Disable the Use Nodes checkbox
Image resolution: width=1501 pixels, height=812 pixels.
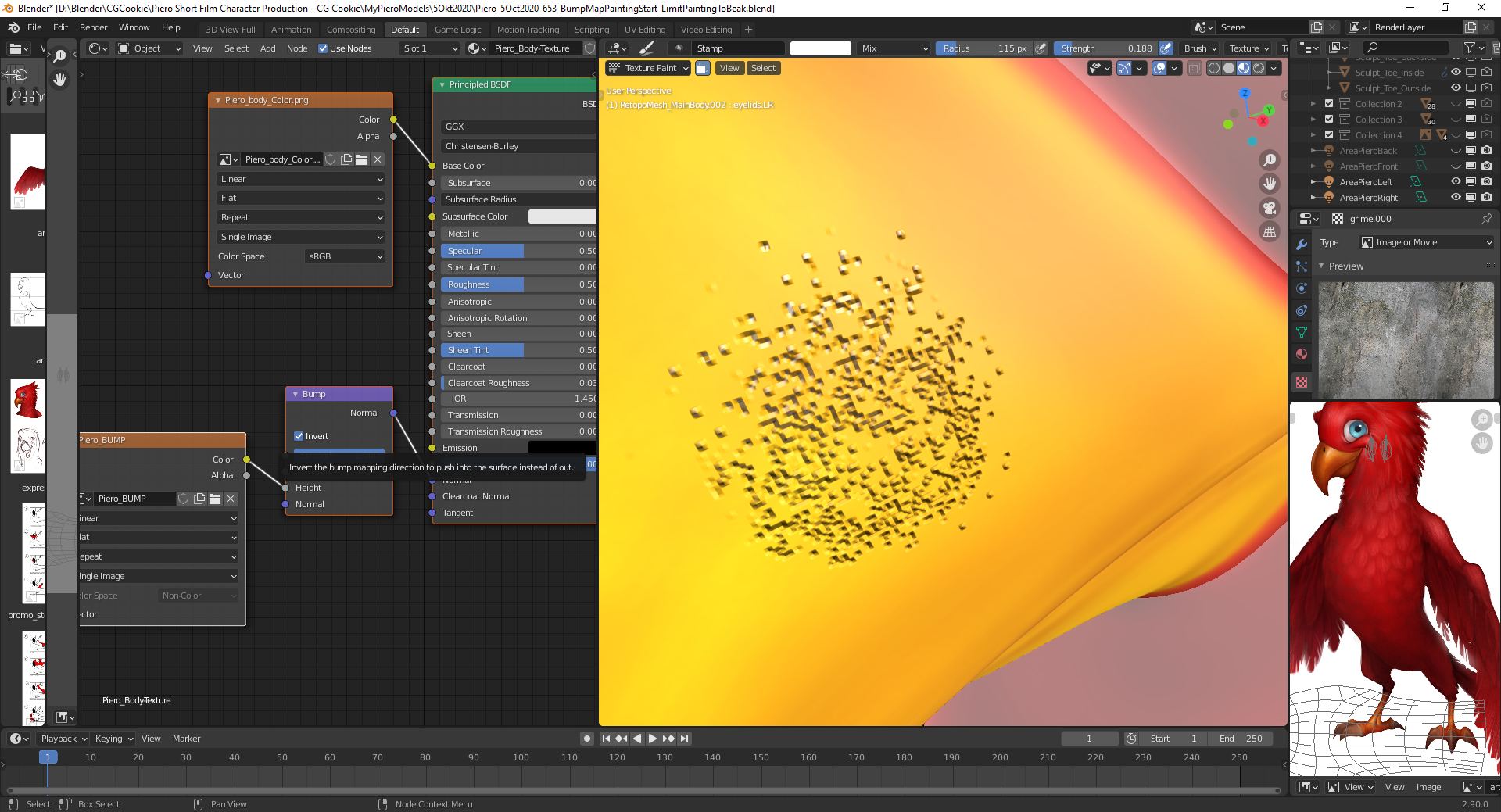click(323, 48)
